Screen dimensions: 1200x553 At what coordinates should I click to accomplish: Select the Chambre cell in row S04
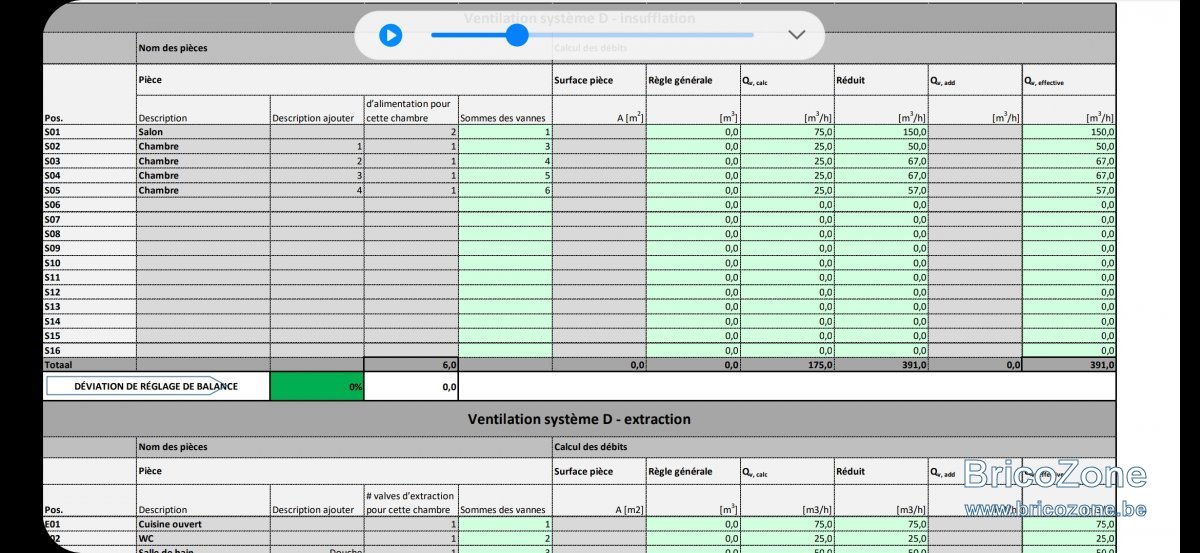point(203,176)
